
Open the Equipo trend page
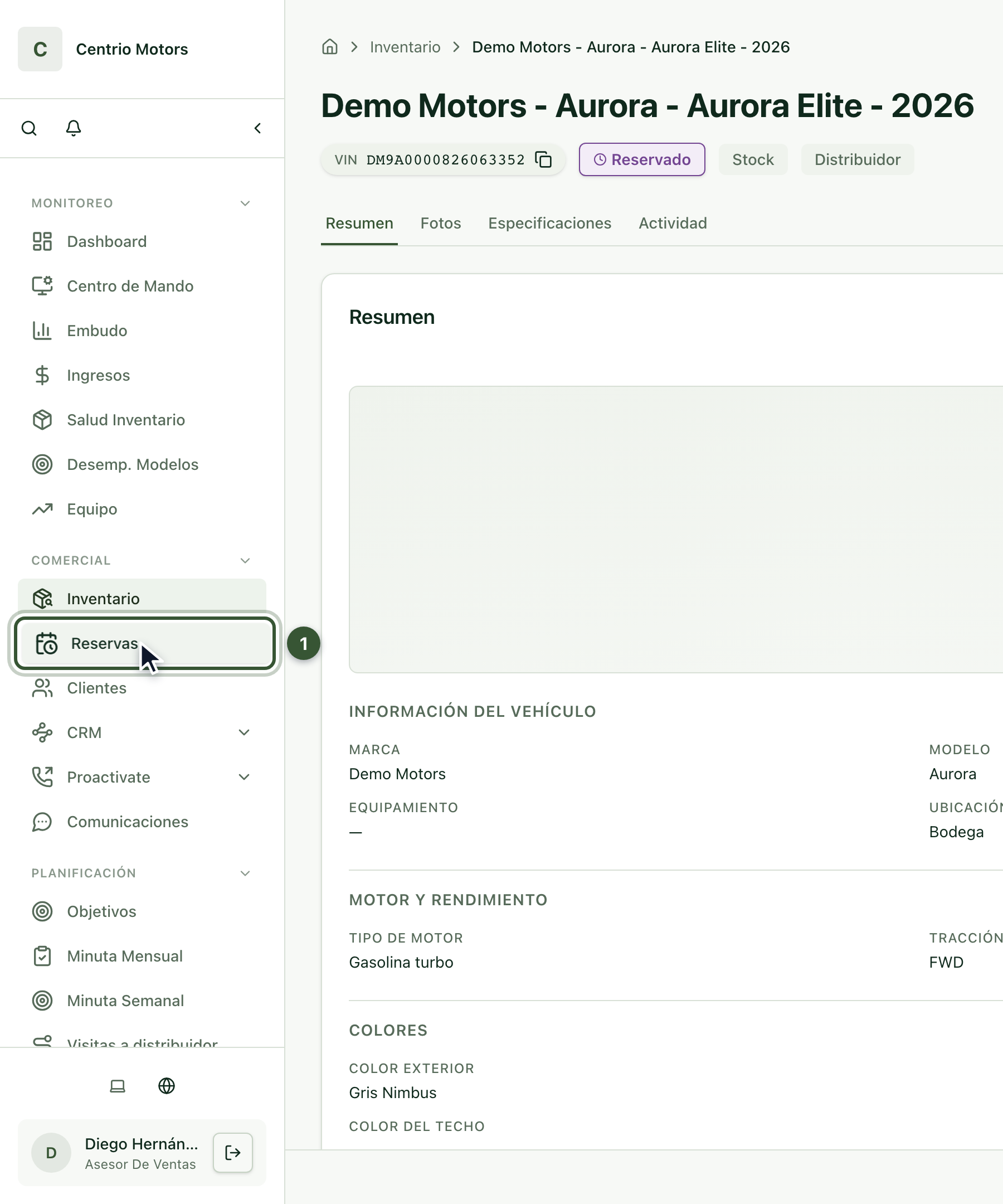point(142,509)
